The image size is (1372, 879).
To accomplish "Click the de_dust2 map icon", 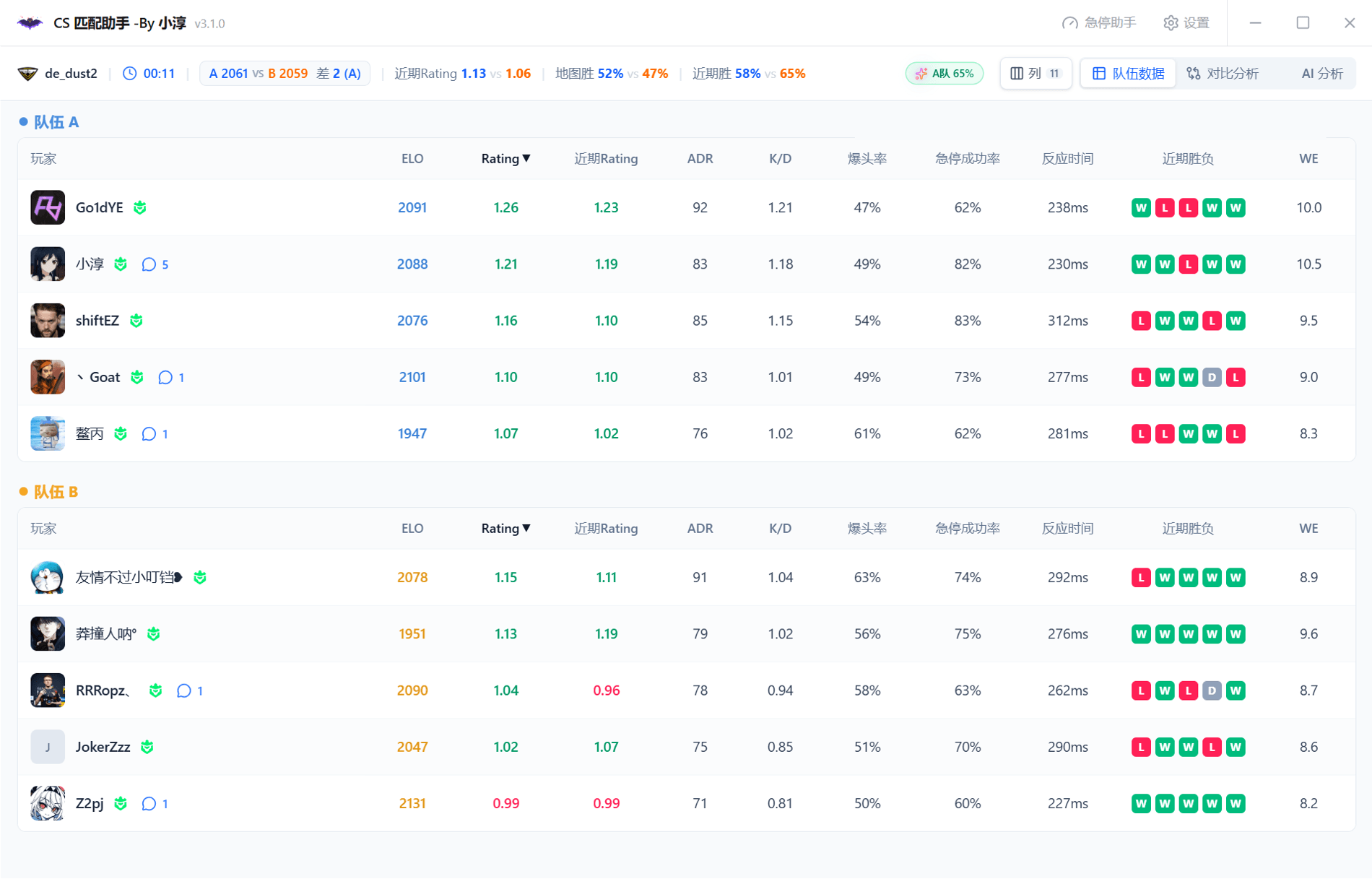I will tap(27, 74).
